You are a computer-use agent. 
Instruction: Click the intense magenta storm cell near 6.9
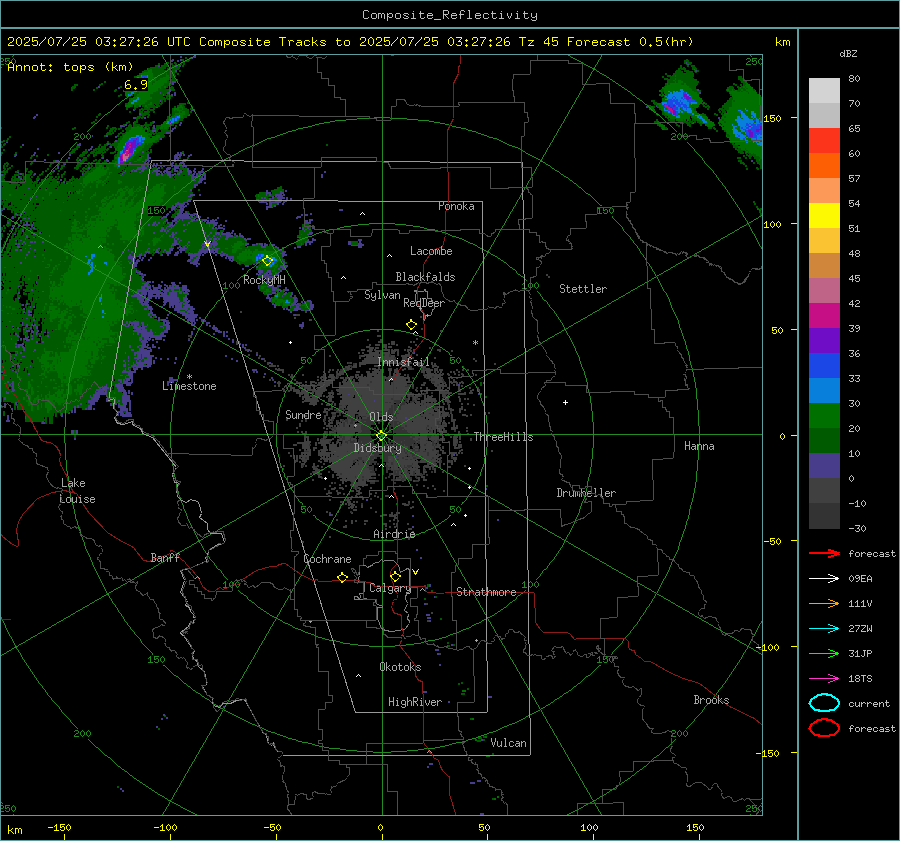pyautogui.click(x=130, y=150)
